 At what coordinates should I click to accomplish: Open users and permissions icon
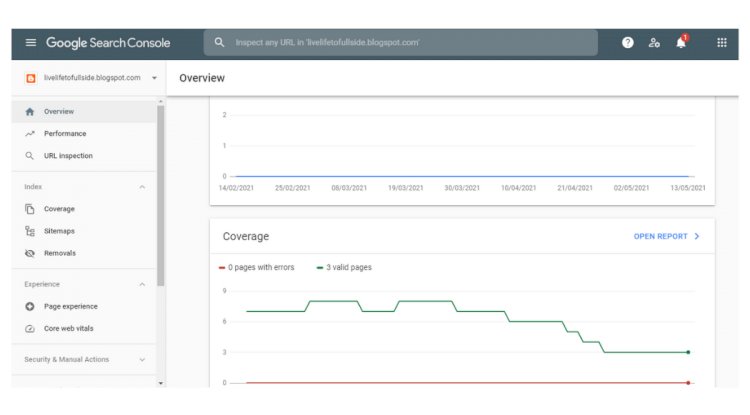pyautogui.click(x=654, y=43)
